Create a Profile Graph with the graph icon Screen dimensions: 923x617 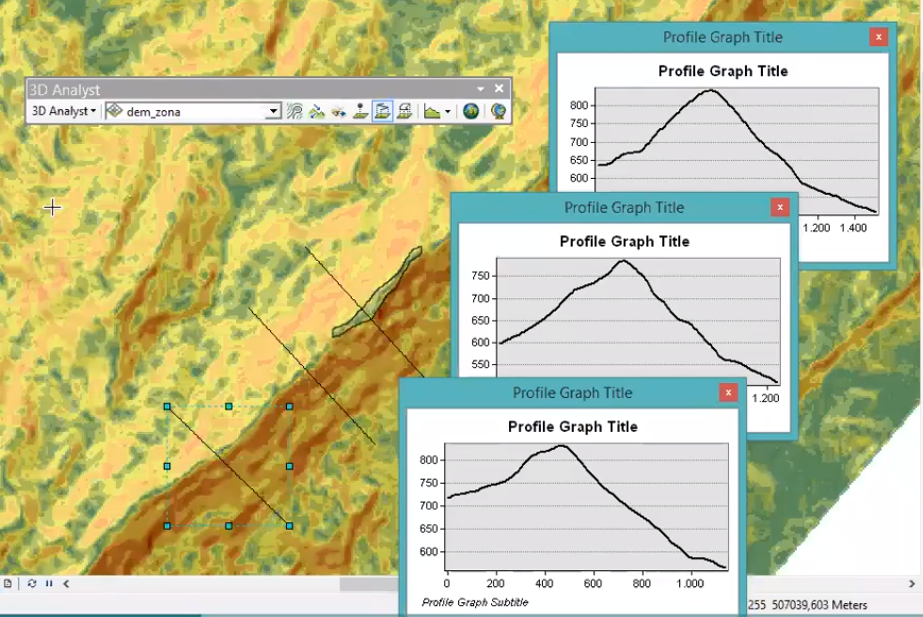click(432, 112)
